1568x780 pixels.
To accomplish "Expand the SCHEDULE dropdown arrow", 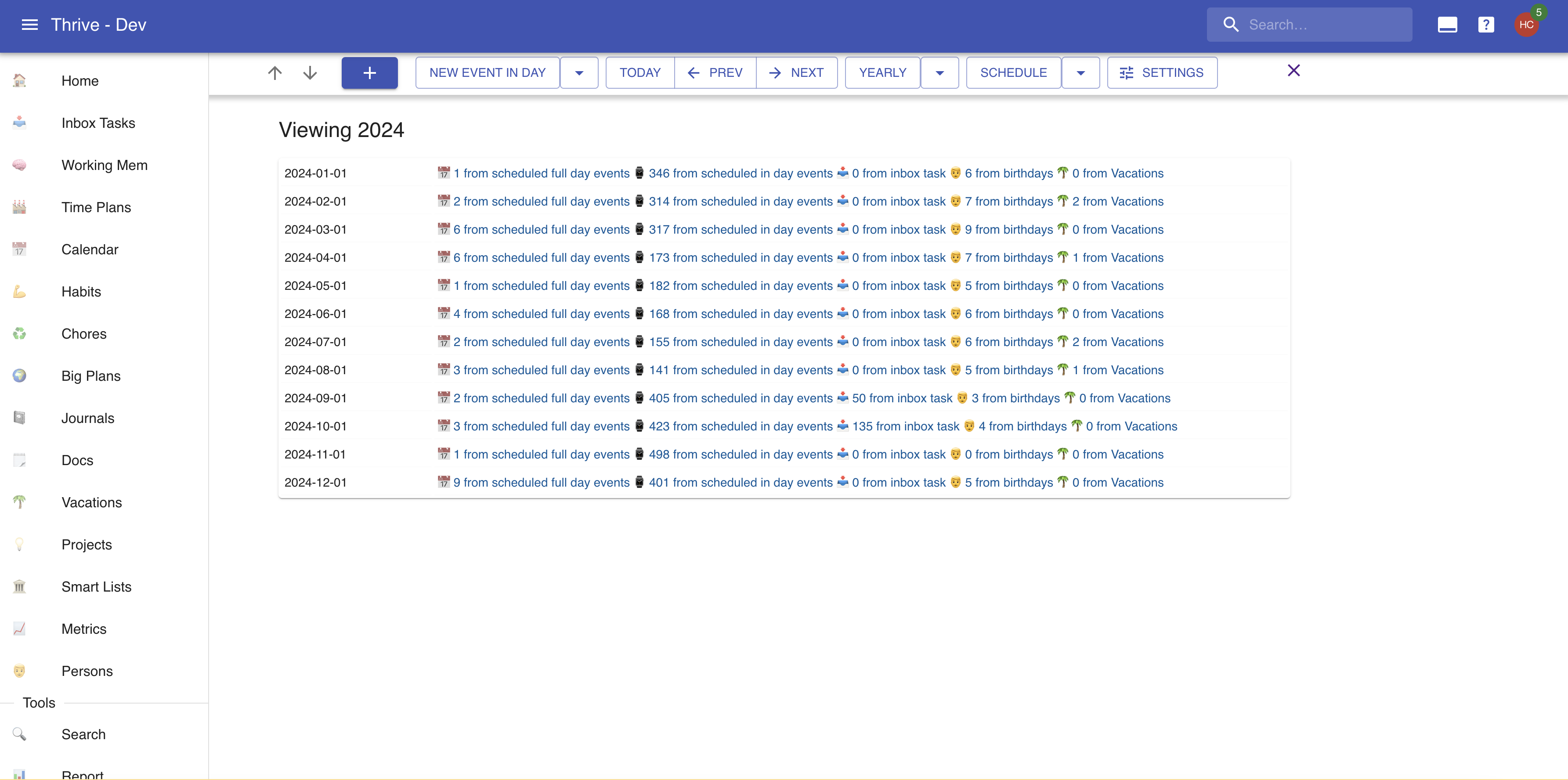I will [x=1081, y=72].
